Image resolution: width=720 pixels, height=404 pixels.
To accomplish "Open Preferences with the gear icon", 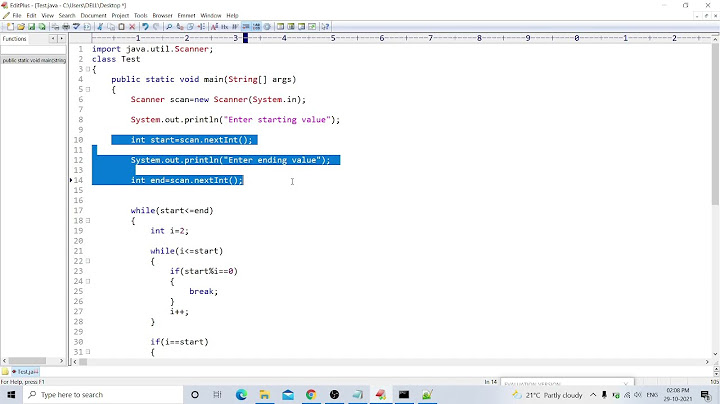I will (x=267, y=27).
